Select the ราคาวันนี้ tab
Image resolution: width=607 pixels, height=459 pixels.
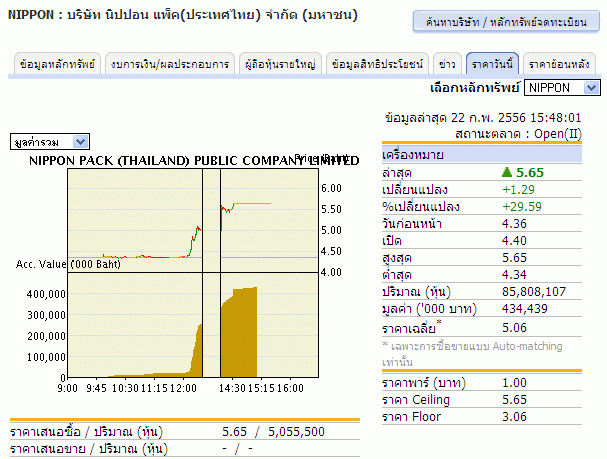[492, 63]
